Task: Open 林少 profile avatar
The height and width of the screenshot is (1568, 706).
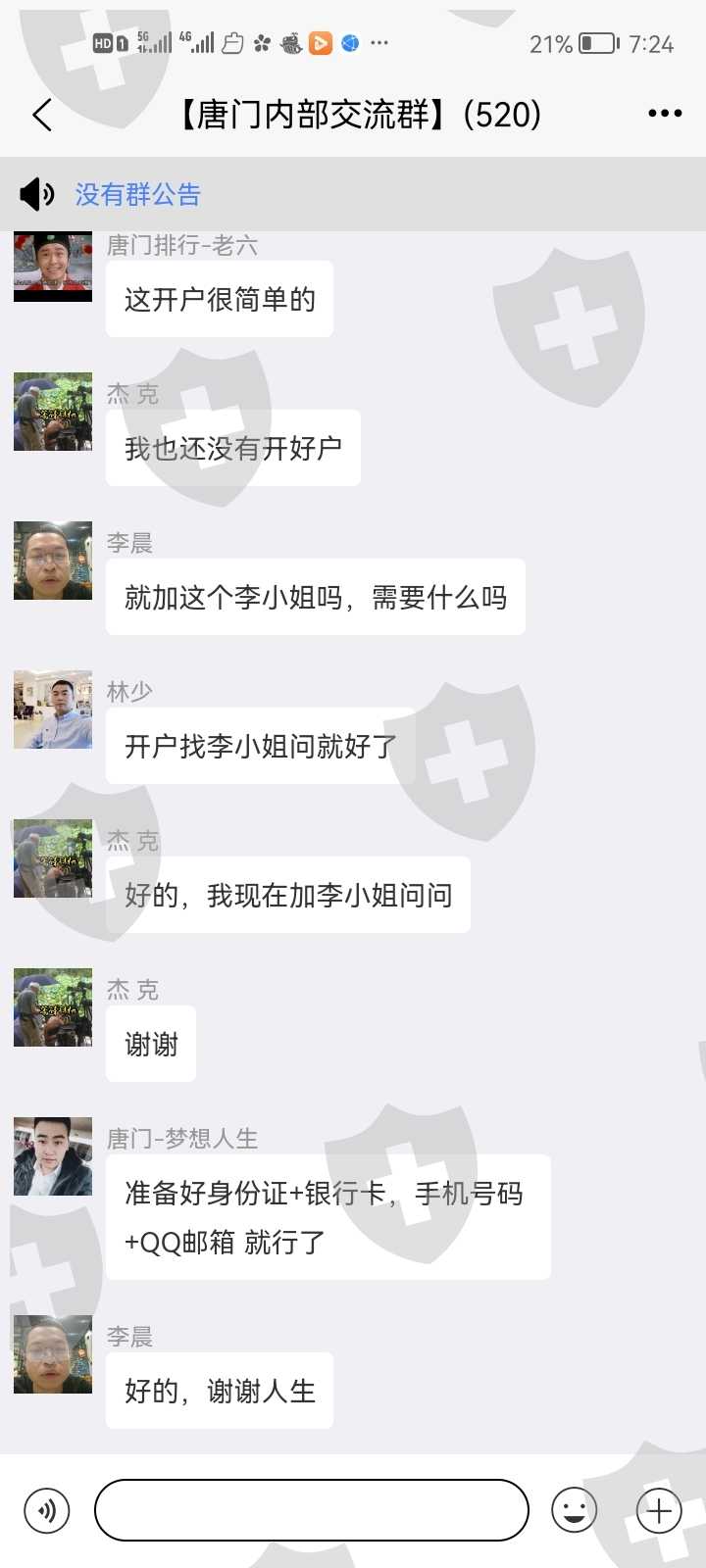Action: click(53, 710)
